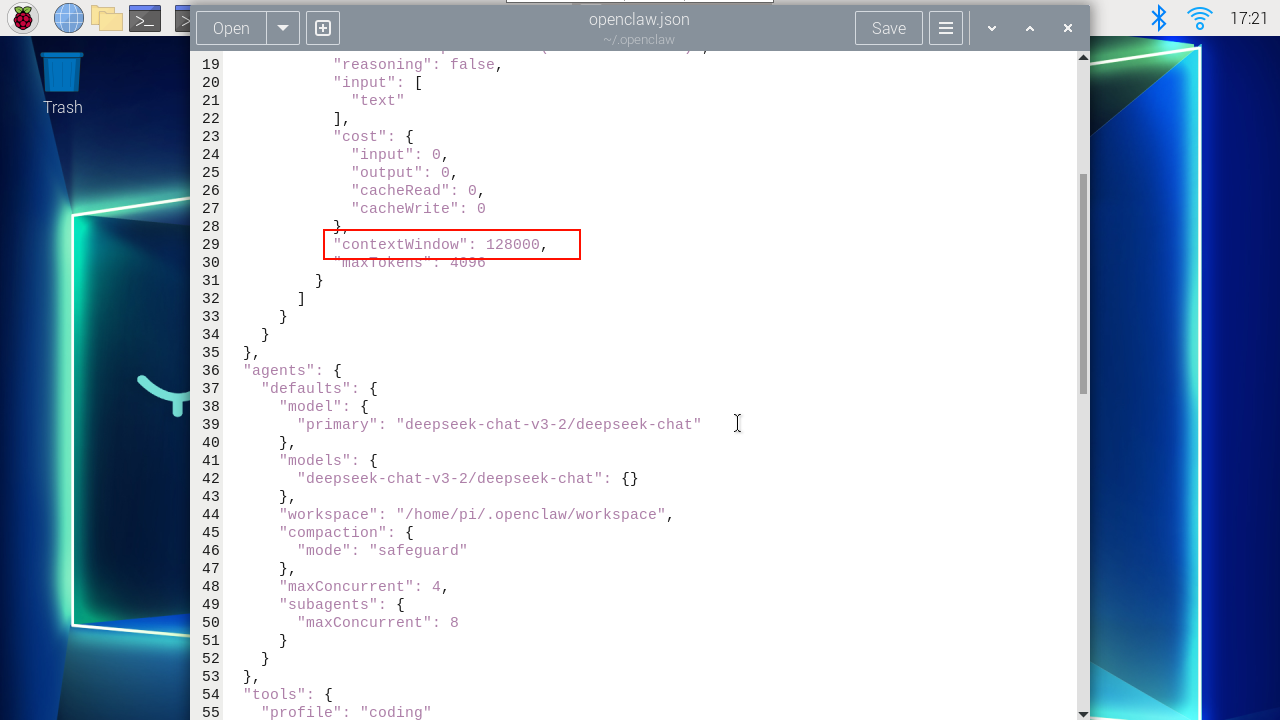Click the "cacheWrite": 0 line
This screenshot has width=1280, height=720.
418,209
